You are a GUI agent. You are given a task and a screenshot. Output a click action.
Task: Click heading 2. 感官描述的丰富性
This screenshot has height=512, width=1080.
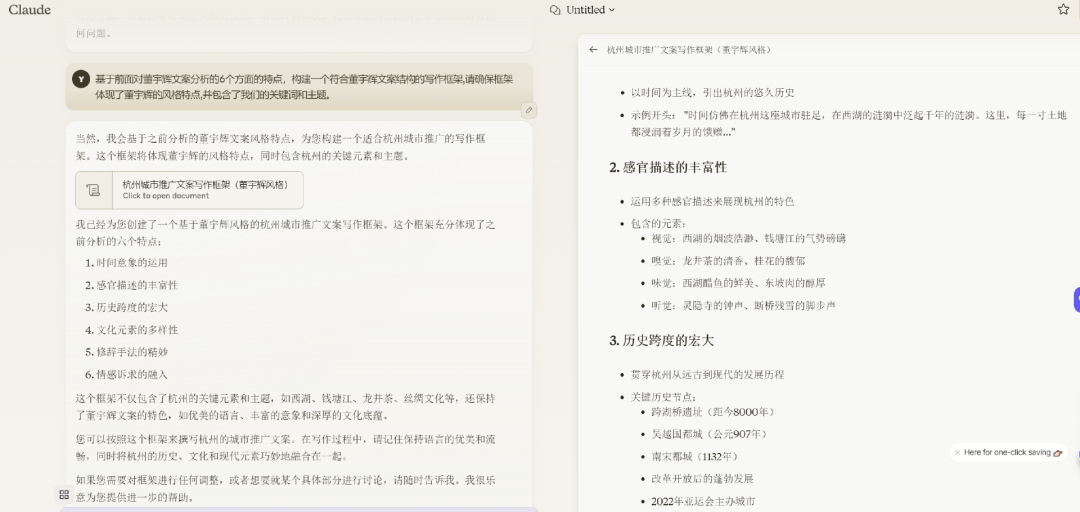(668, 167)
